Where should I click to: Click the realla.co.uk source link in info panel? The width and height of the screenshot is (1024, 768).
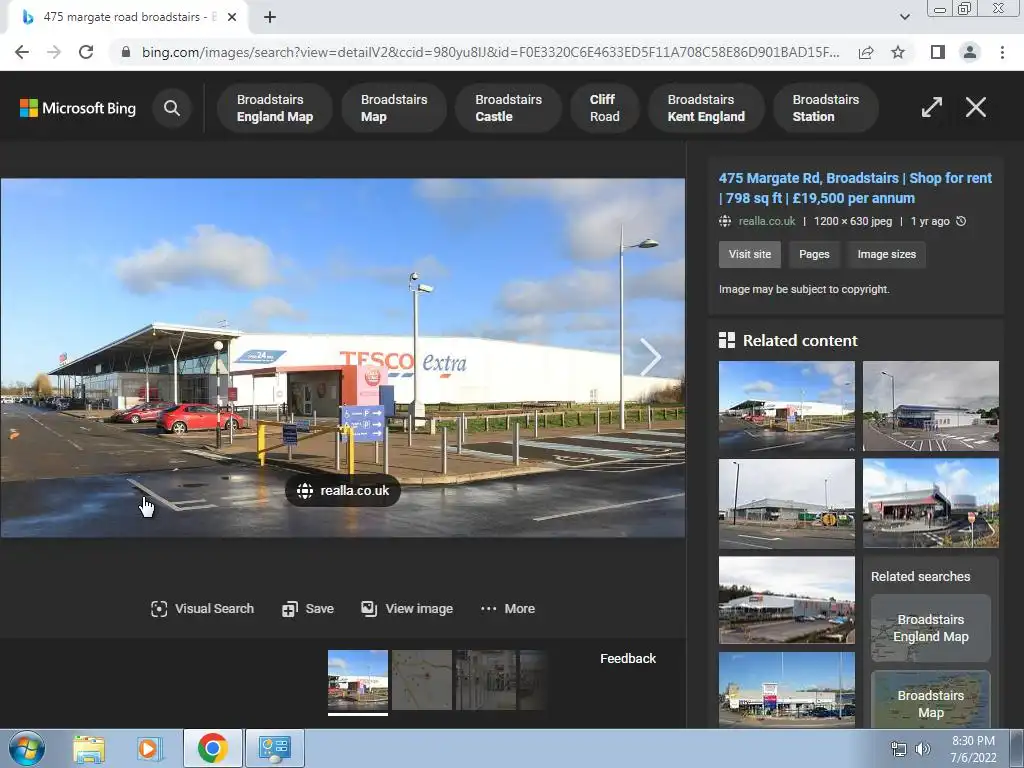tap(767, 221)
